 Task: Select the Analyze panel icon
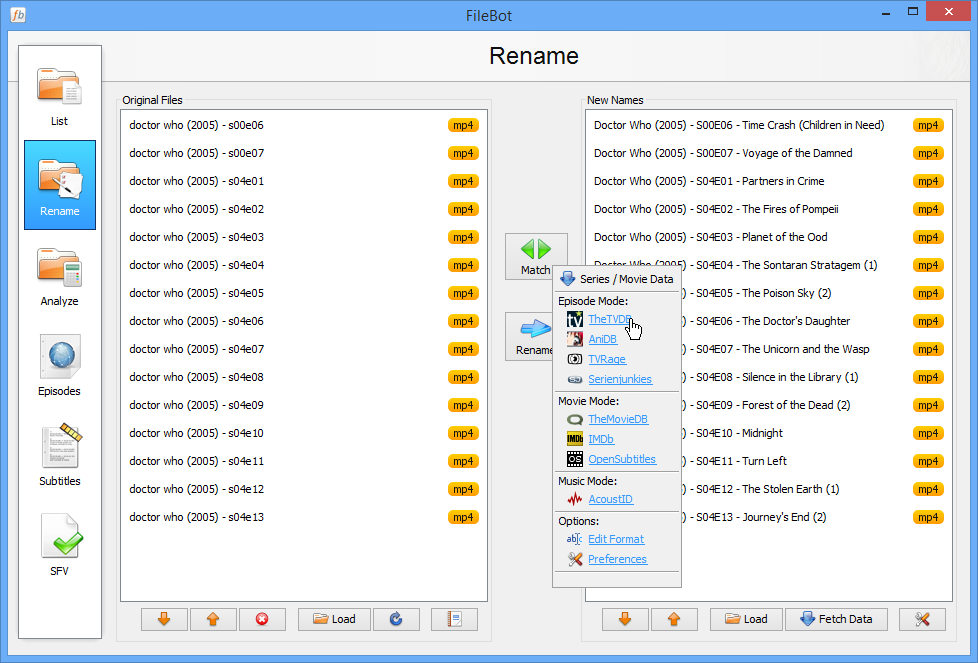click(x=59, y=272)
